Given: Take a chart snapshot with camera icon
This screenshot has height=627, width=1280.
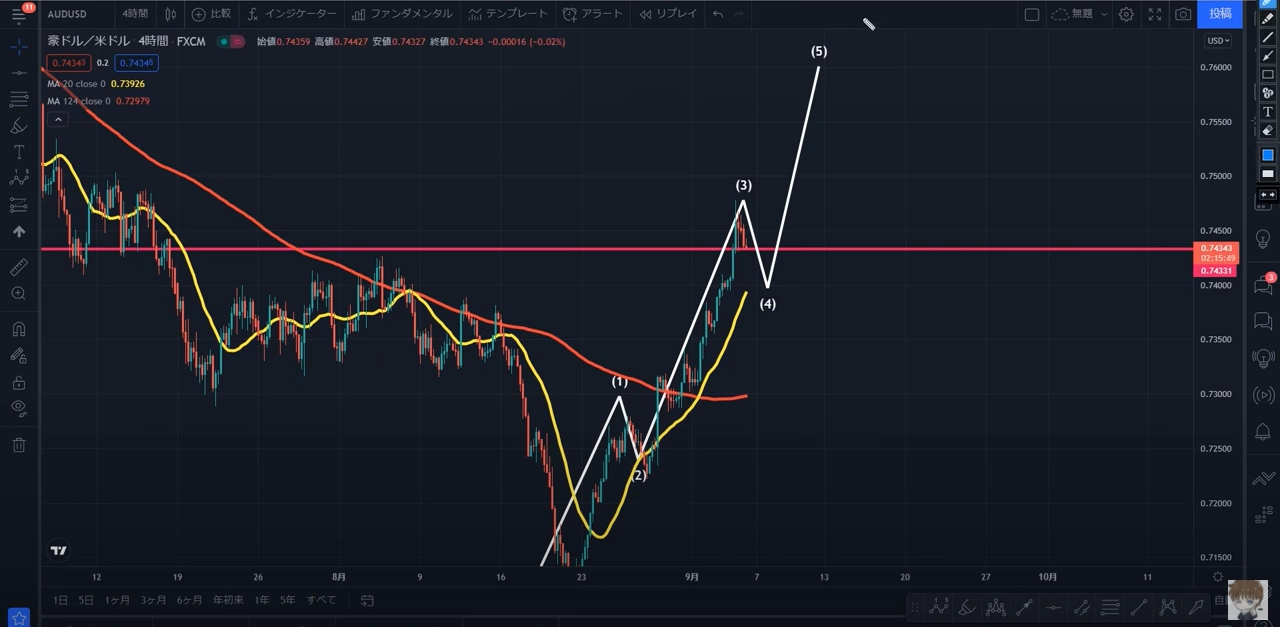Looking at the screenshot, I should pos(1183,14).
